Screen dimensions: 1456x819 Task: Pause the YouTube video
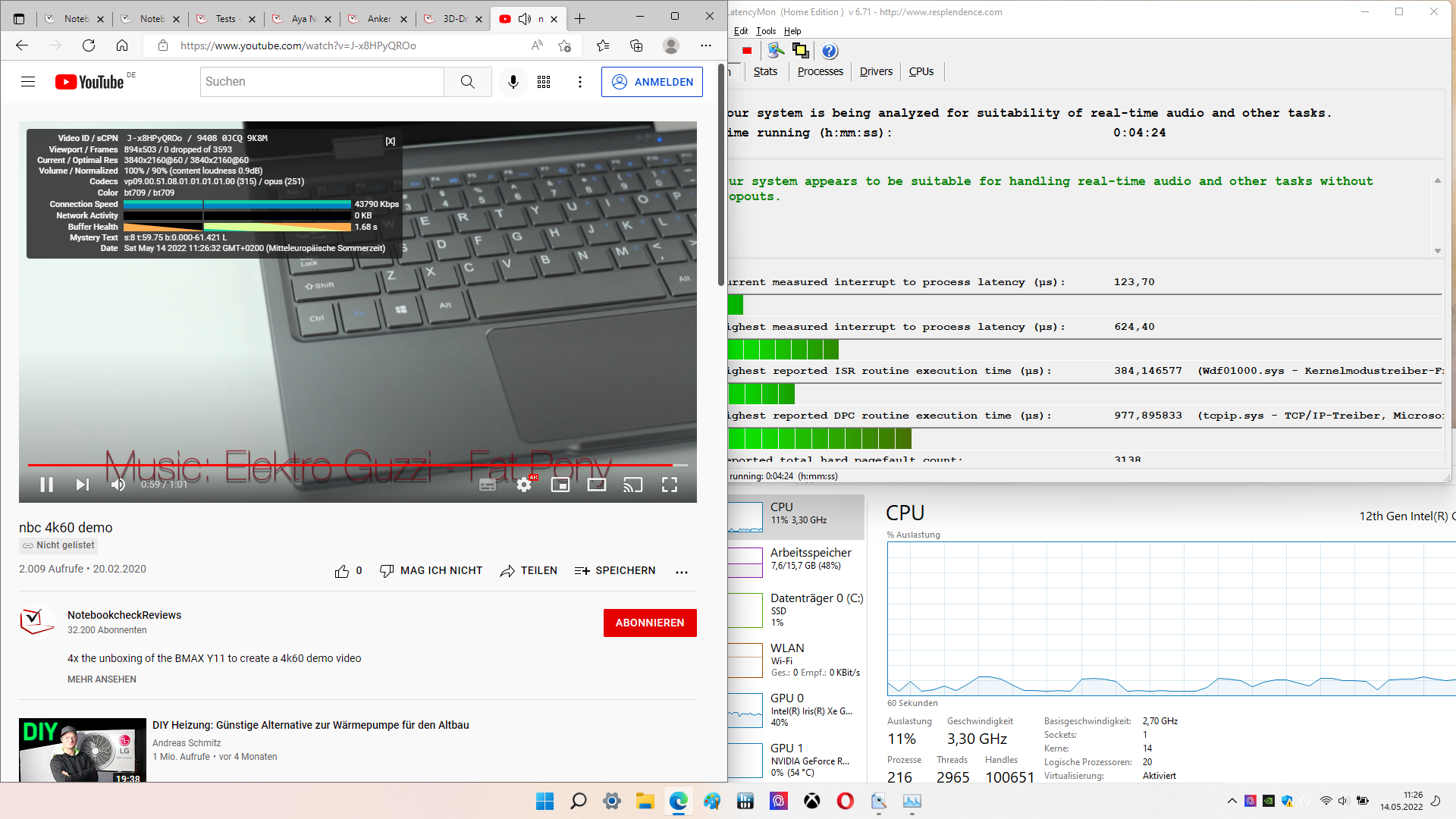click(x=46, y=485)
